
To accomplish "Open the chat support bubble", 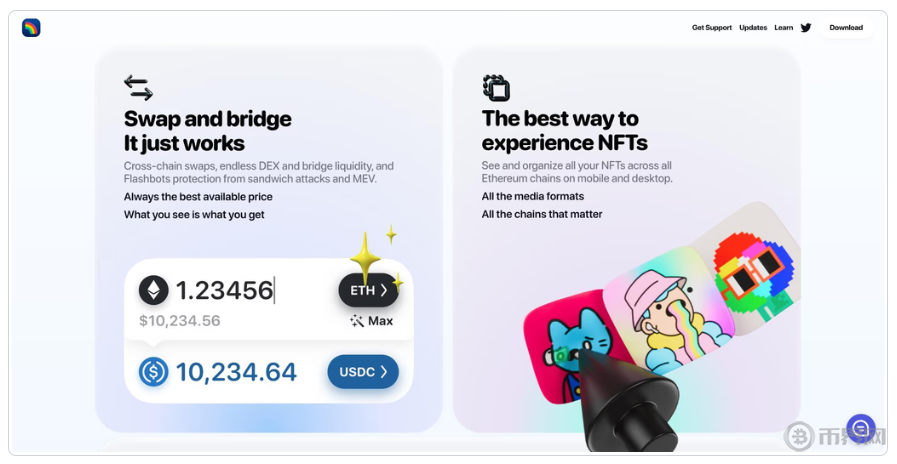I will (x=860, y=429).
